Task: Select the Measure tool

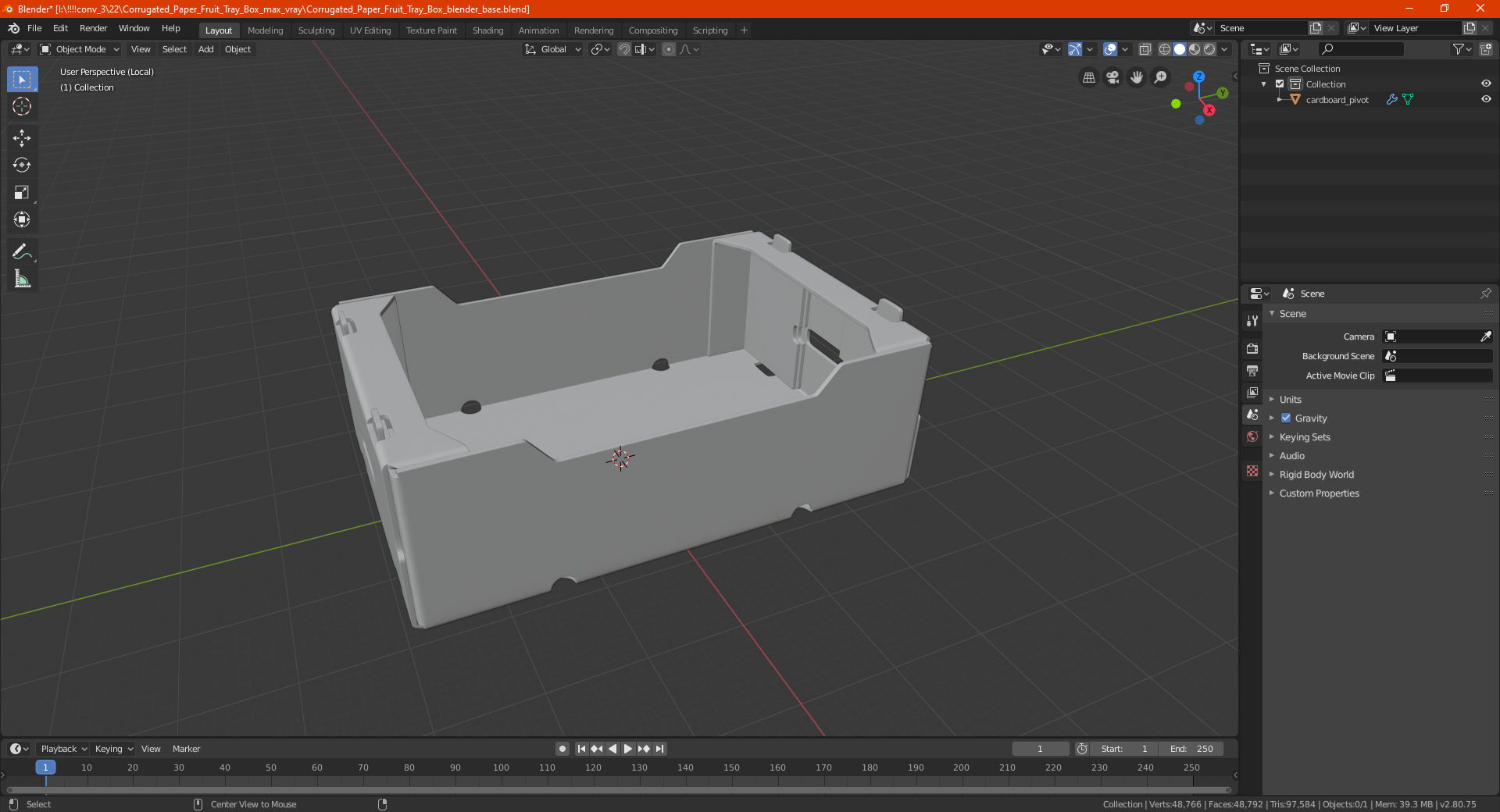Action: click(22, 279)
